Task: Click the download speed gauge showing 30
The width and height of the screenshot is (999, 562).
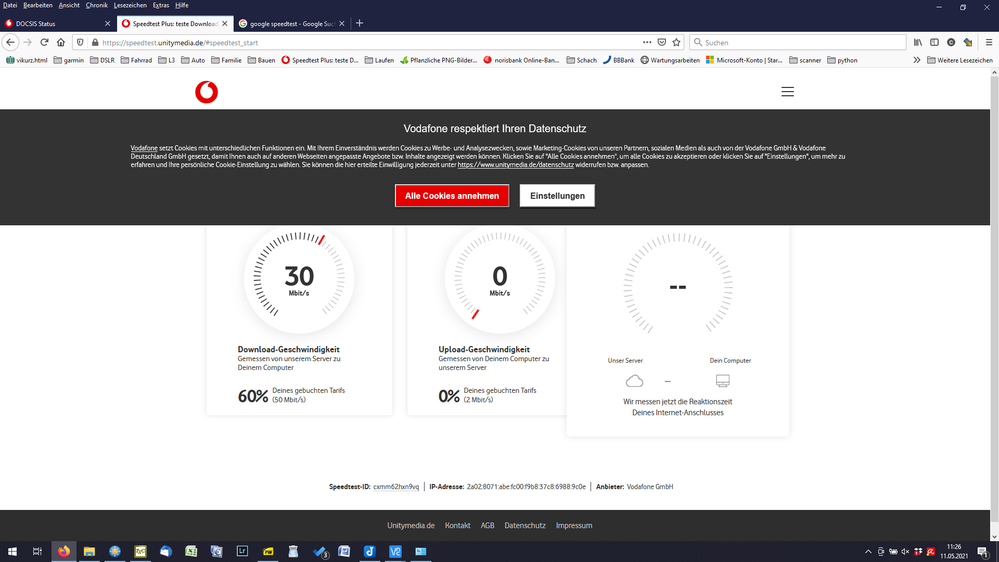Action: [299, 278]
